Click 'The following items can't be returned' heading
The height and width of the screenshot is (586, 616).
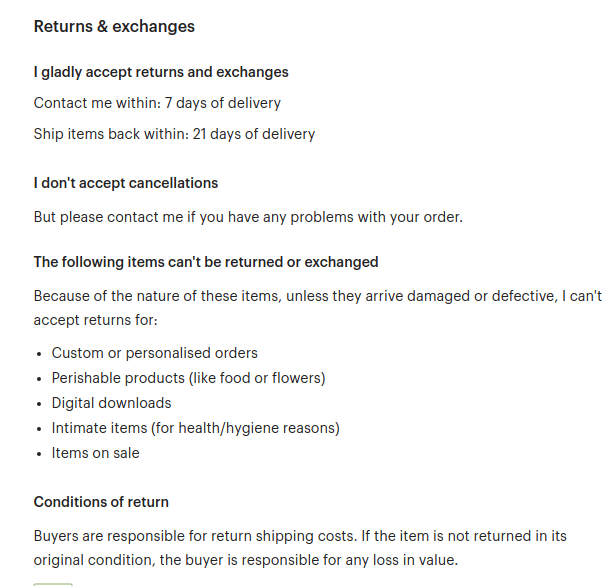click(206, 262)
